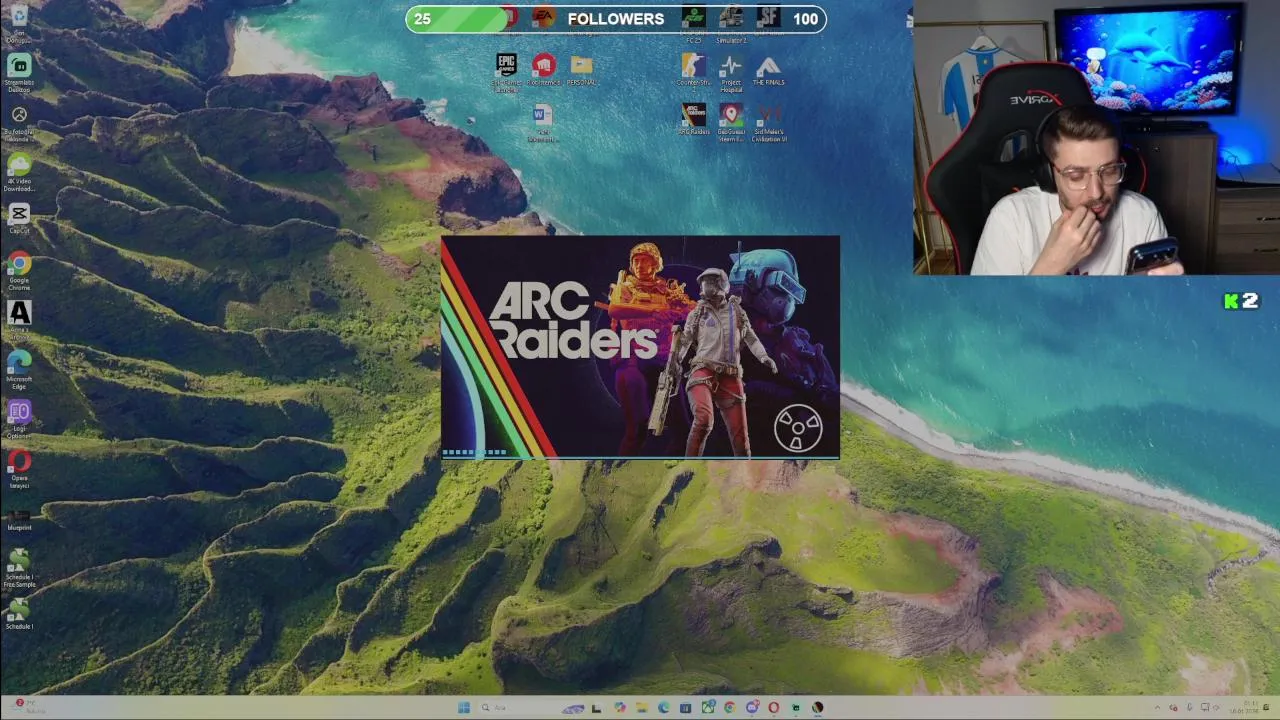Open the Arma desktop shortcut
Viewport: 1280px width, 720px height.
point(19,321)
